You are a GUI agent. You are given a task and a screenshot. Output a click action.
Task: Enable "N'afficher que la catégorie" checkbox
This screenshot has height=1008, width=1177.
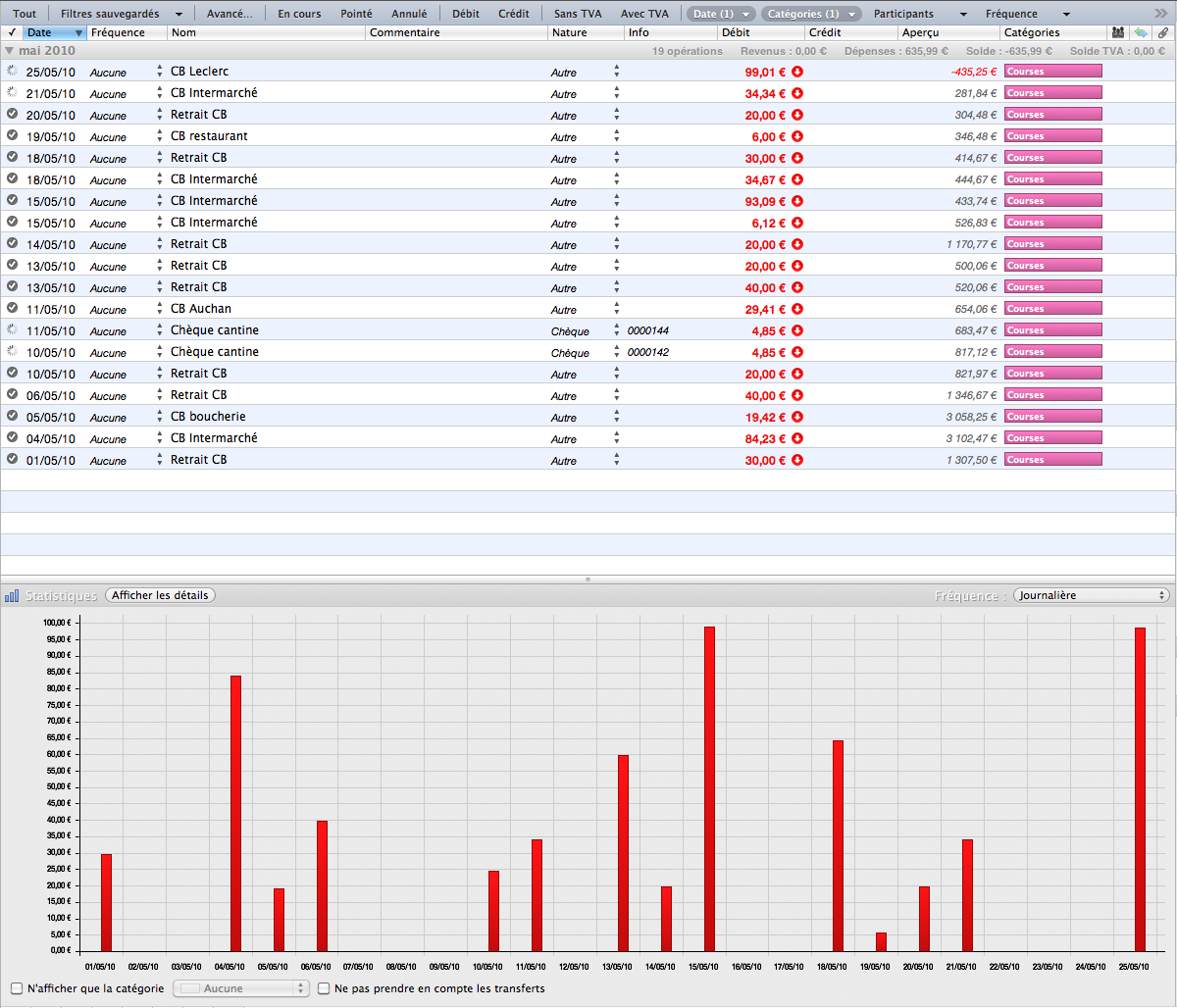click(17, 988)
